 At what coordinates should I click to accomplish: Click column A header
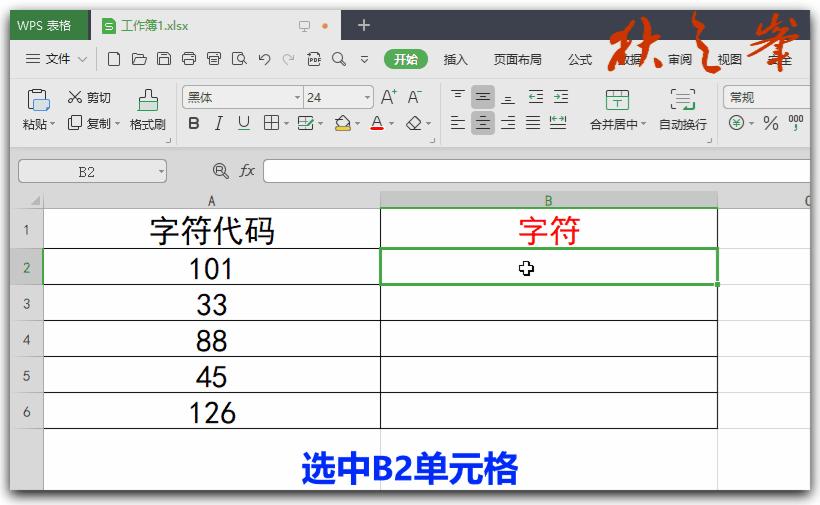point(211,201)
